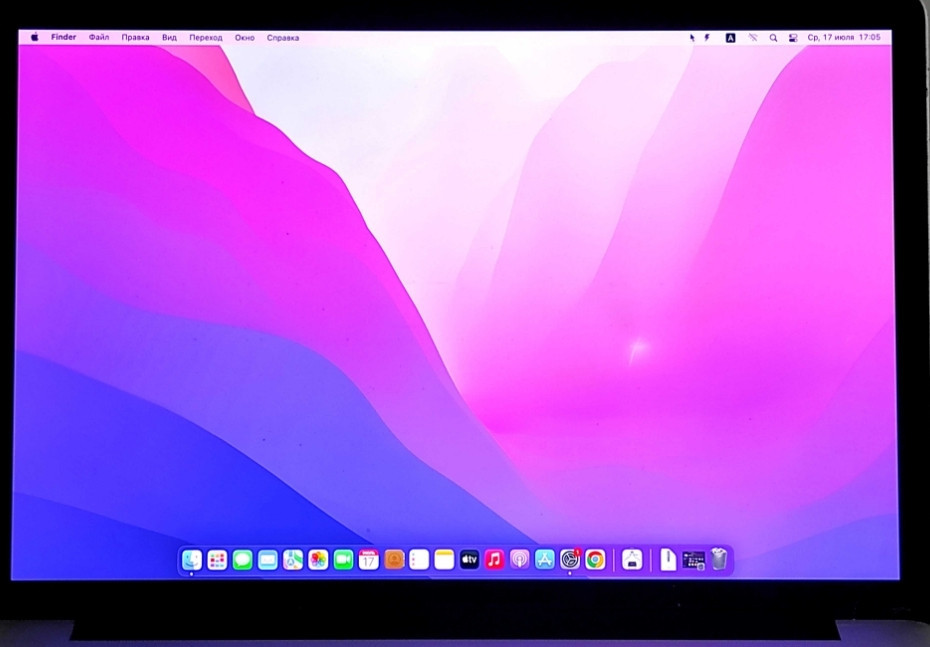Open Podcasts from the Dock
The width and height of the screenshot is (930, 647).
click(516, 561)
